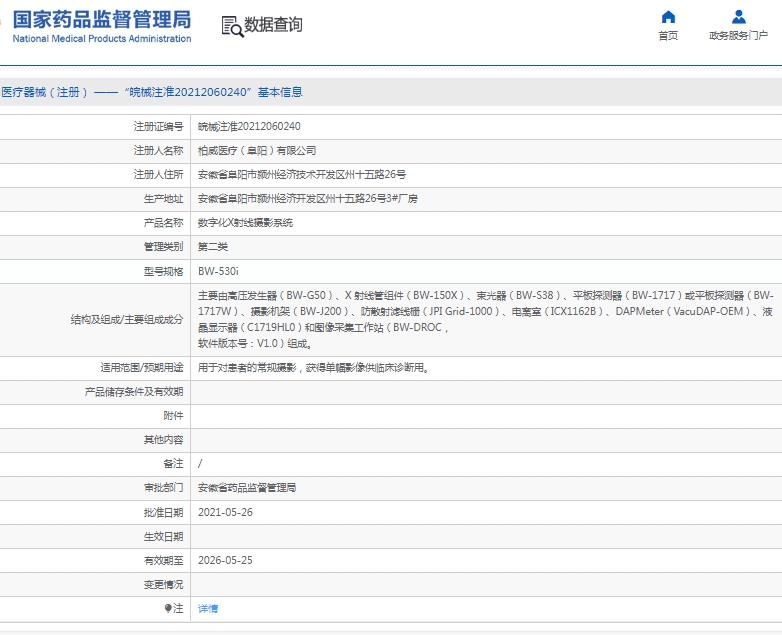Click the 变更情况 row label
Viewport: 782px width, 635px height.
[x=164, y=585]
